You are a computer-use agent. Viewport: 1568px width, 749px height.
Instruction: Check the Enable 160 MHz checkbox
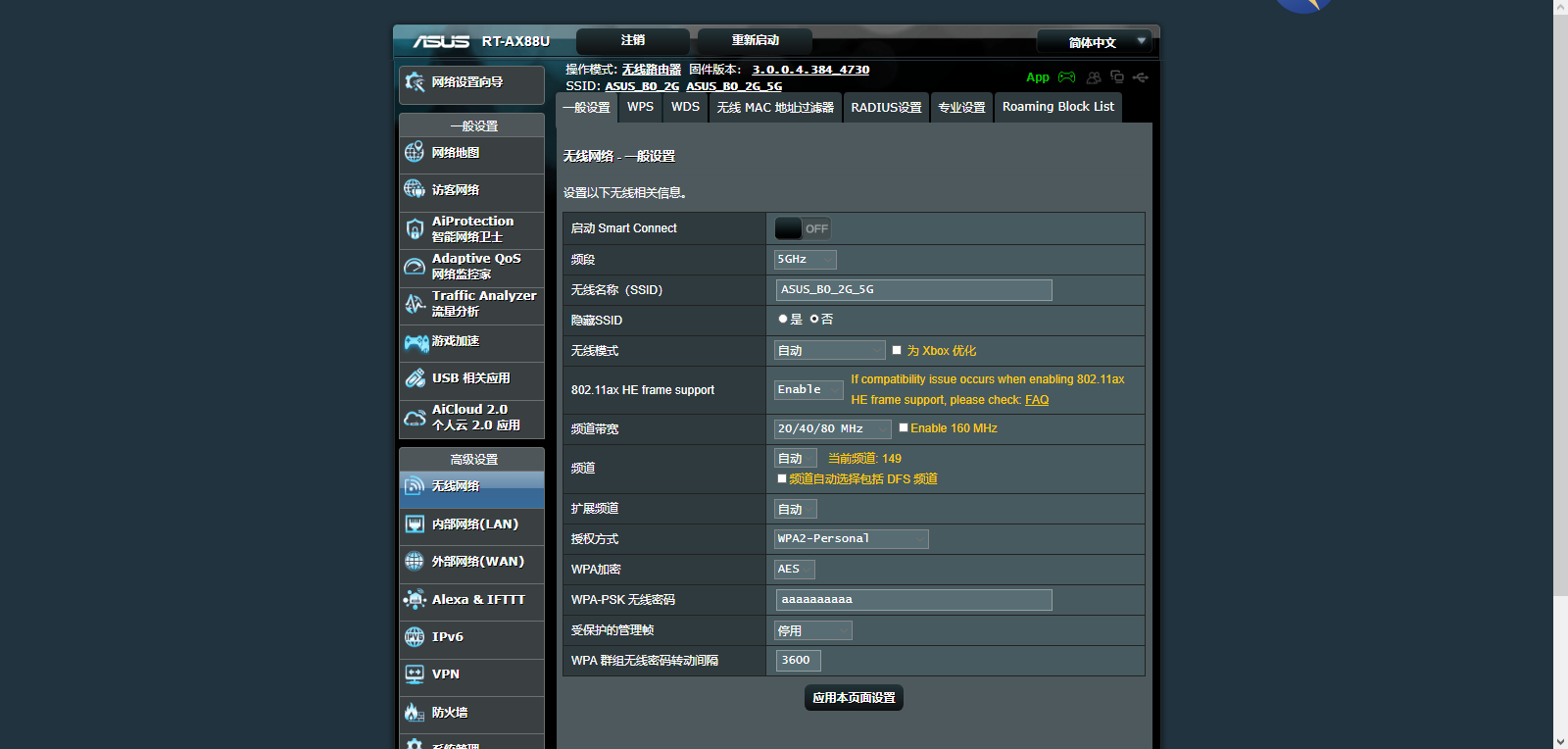[904, 427]
